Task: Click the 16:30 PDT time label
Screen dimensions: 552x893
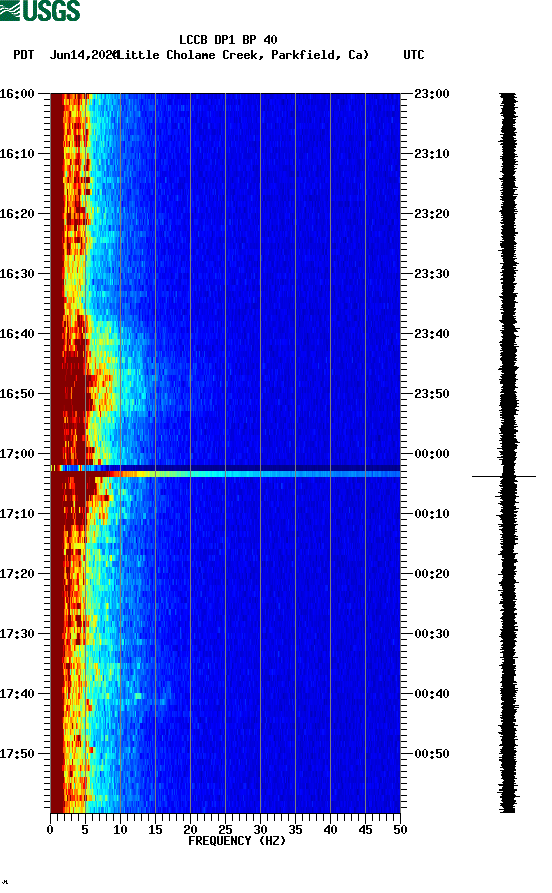Action: point(17,273)
